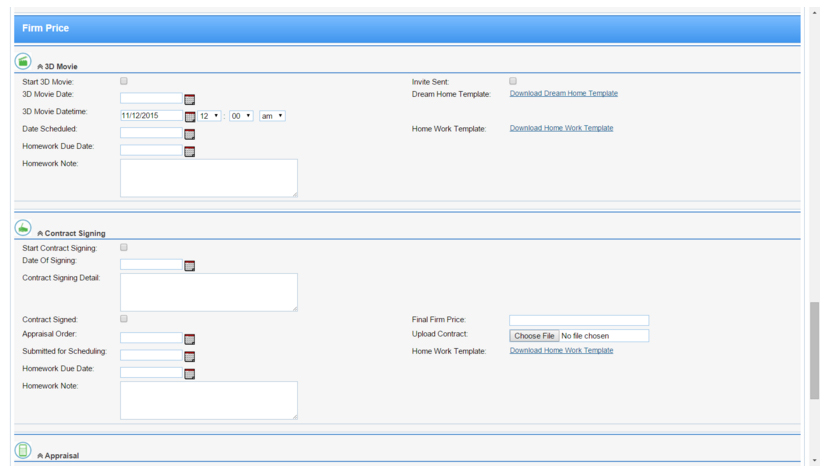
Task: Click the "Upload Contract:" label
Action: (x=440, y=334)
